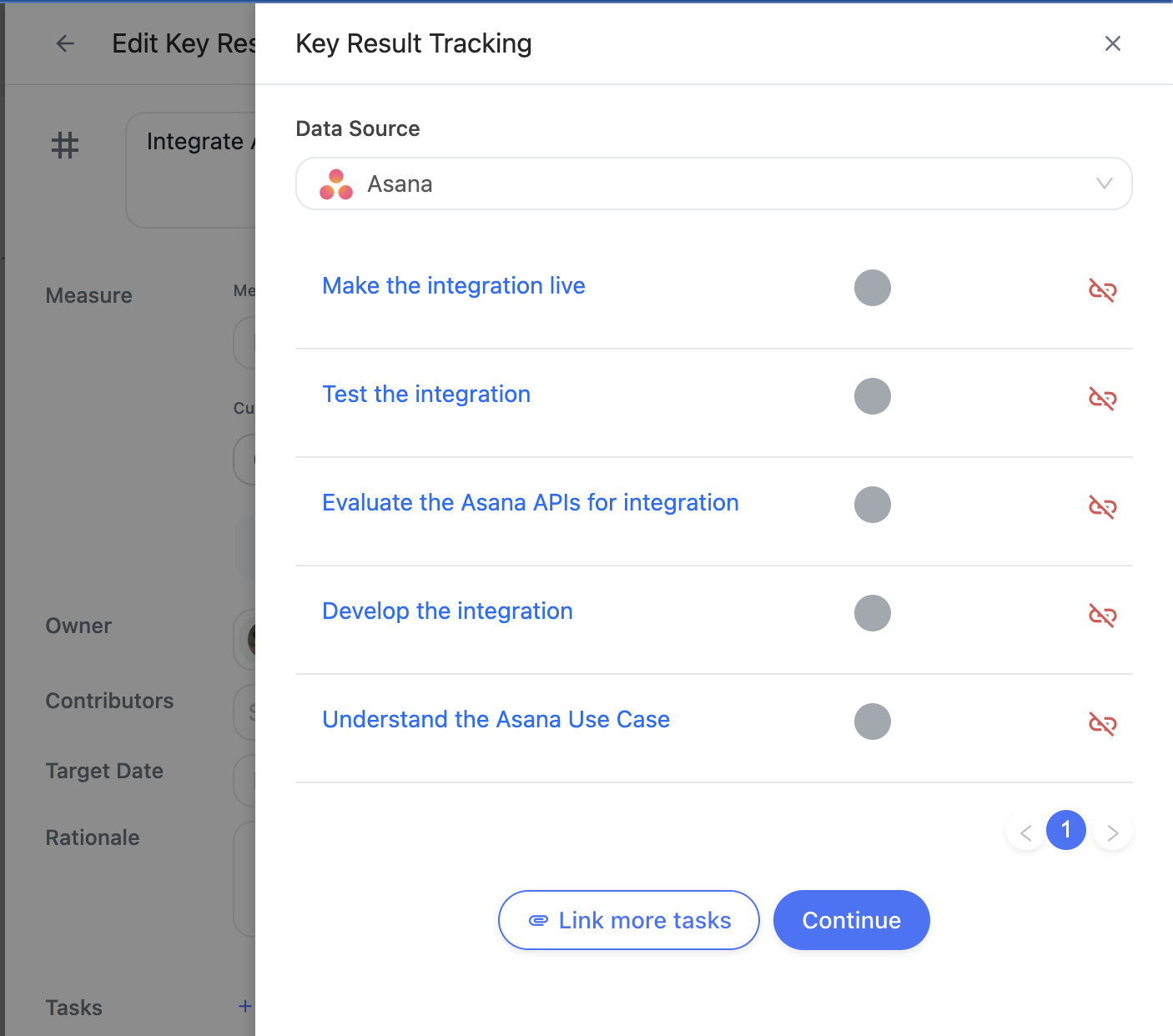Unlink the 'Develop the integration' task

[1102, 616]
